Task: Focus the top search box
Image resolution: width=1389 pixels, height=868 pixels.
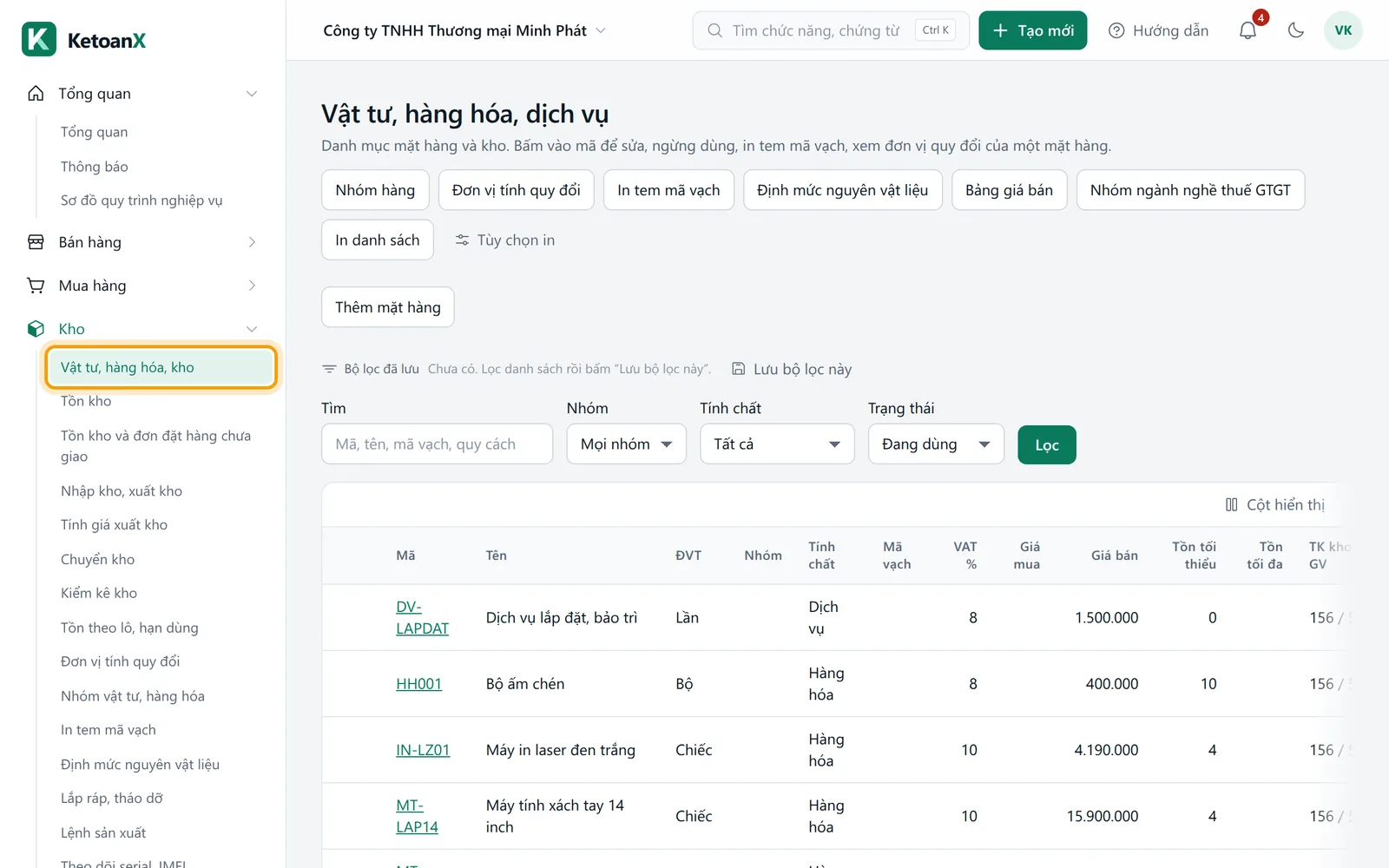Action: click(831, 30)
